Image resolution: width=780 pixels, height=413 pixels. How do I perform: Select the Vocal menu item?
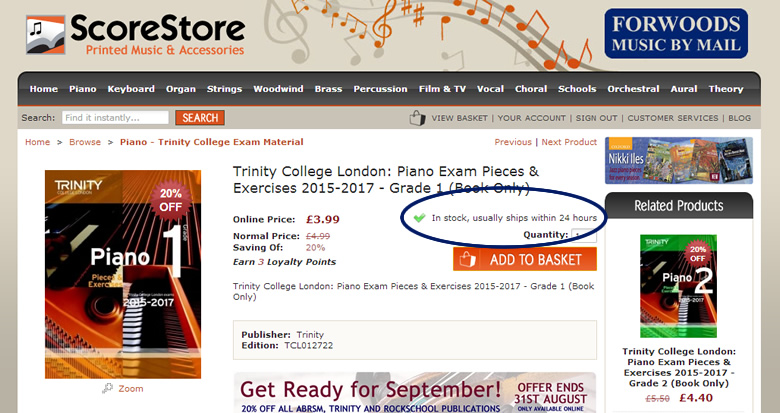tap(490, 89)
